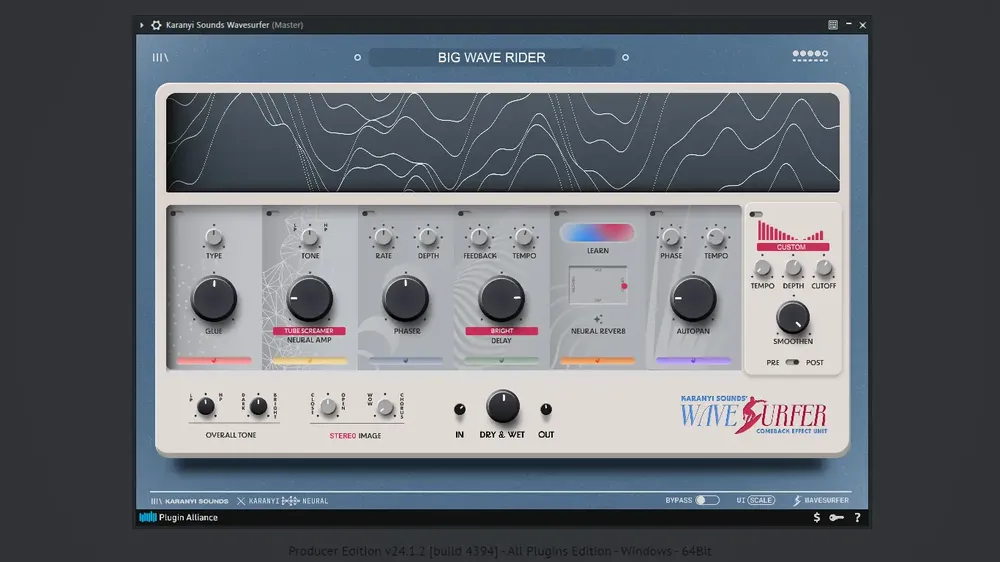Viewport: 1000px width, 562px height.
Task: Toggle the Custom modulation section power switch
Action: tap(756, 214)
